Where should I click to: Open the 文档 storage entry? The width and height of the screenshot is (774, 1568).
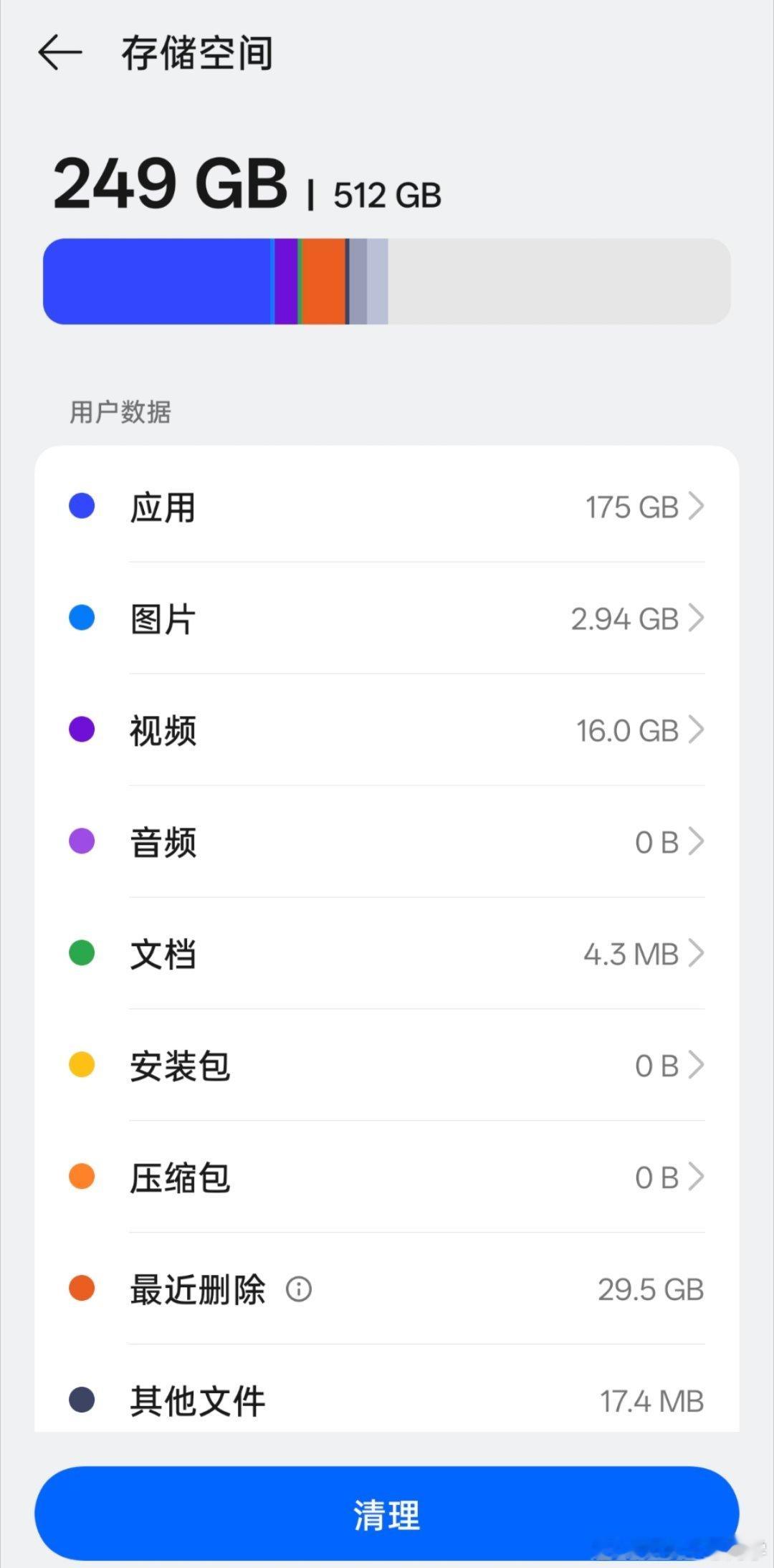[387, 953]
